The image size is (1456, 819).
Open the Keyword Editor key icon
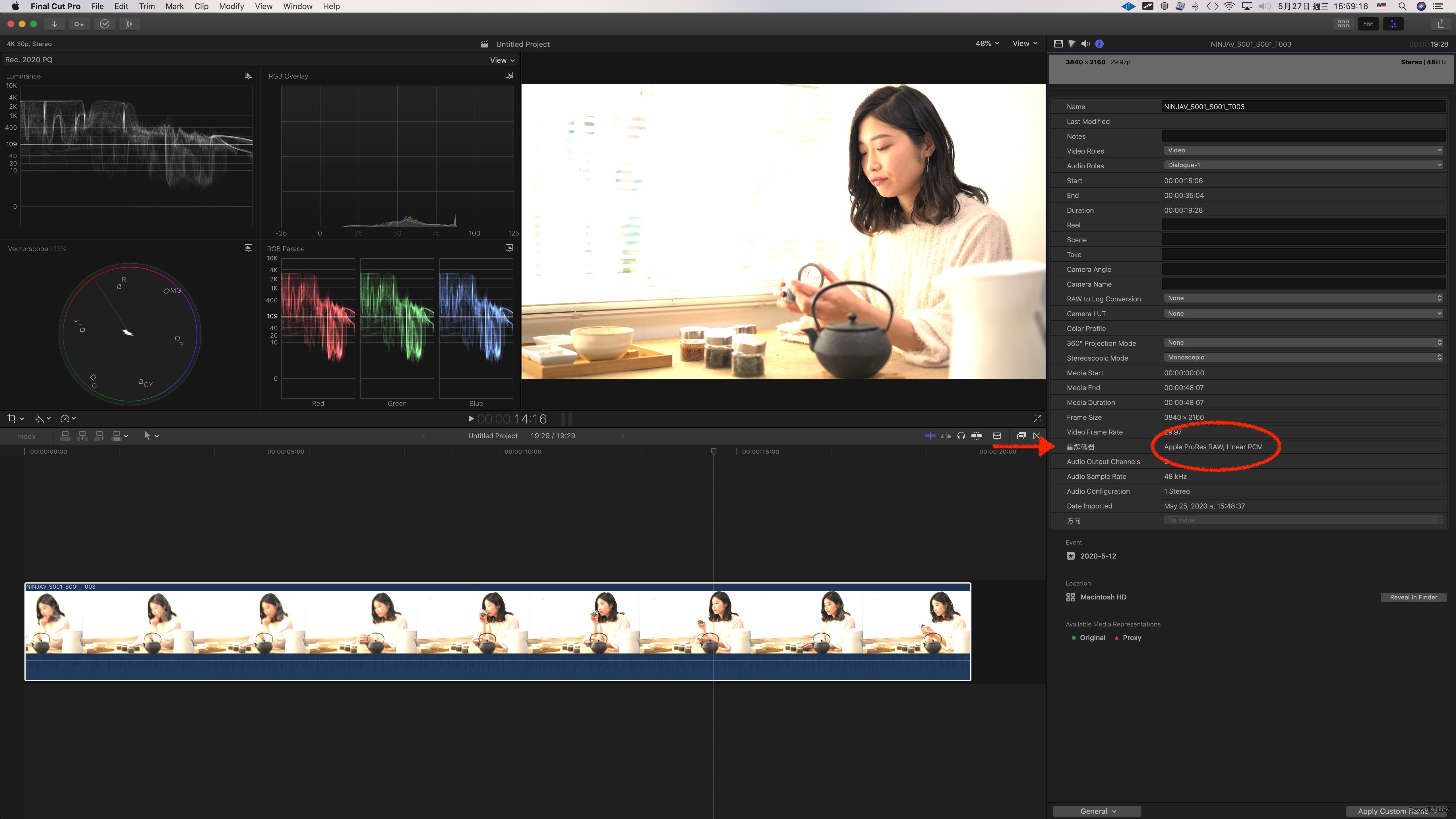pyautogui.click(x=79, y=24)
